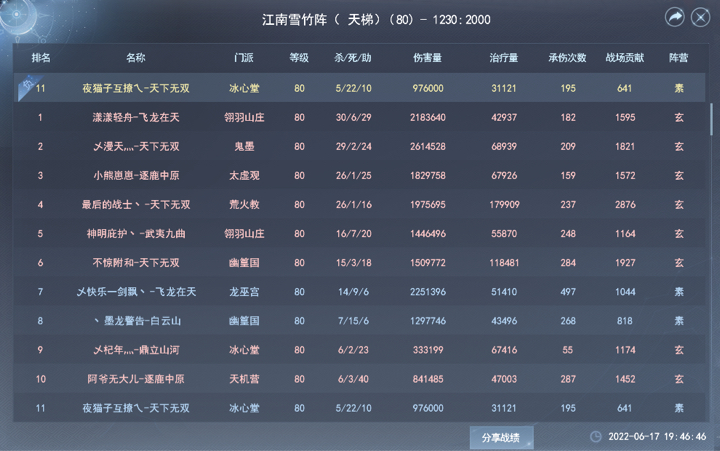The width and height of the screenshot is (720, 451).
Task: Click the 治疗量 column header
Action: 504,58
